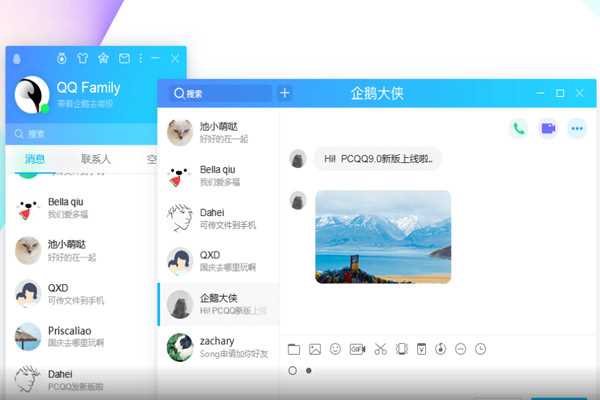600x400 pixels.
Task: Select zachary in chat window contact list
Action: tap(218, 347)
